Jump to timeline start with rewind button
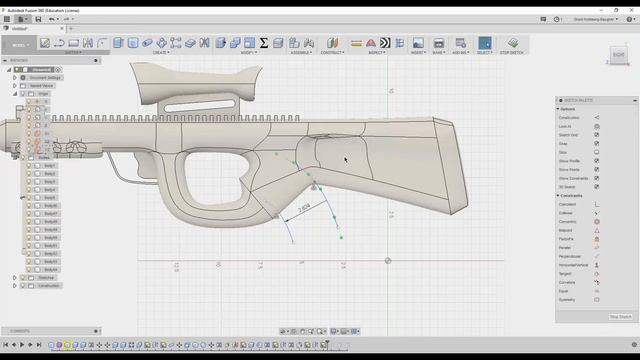The width and height of the screenshot is (640, 360). (6, 345)
